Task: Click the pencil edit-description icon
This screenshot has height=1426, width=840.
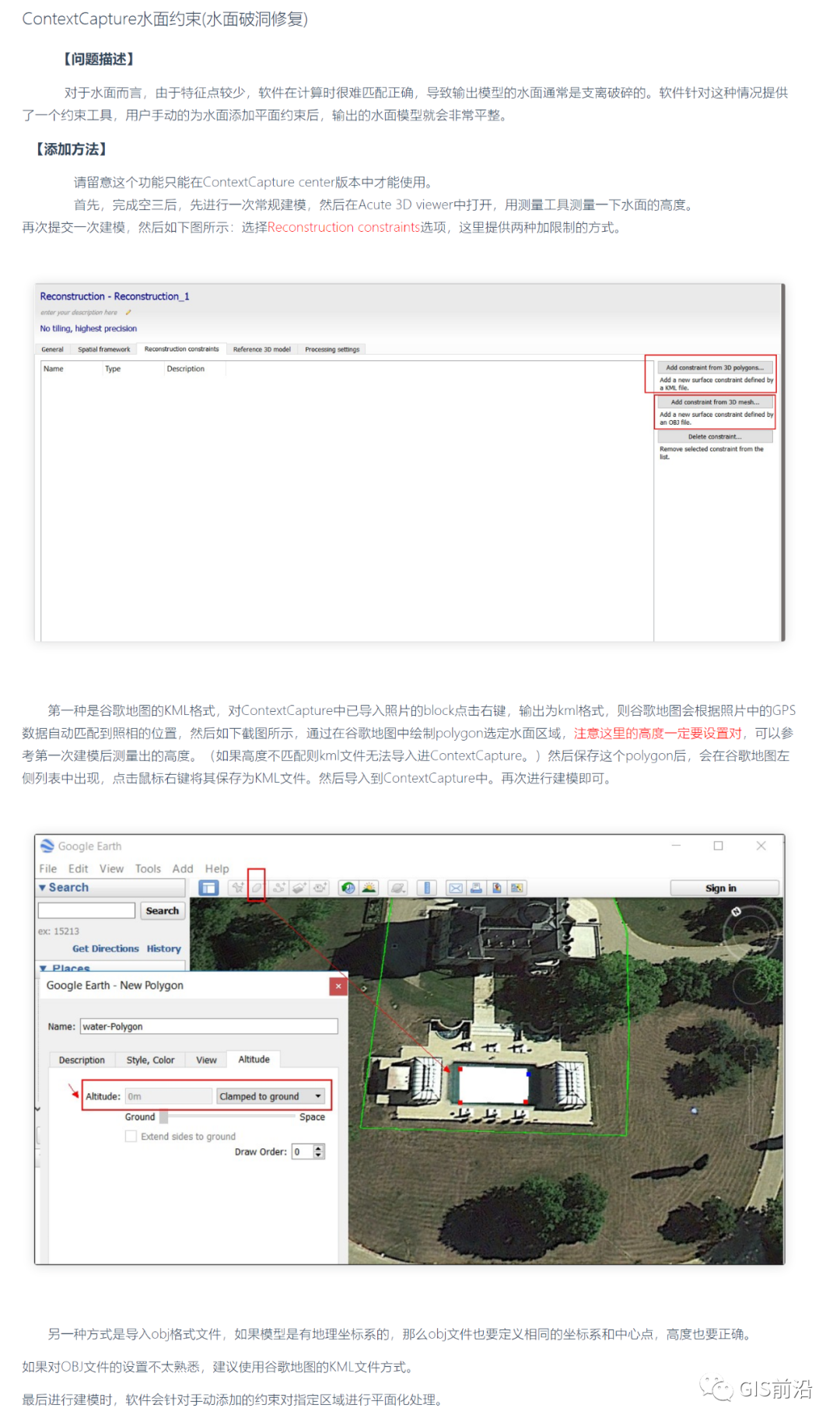Action: coord(128,313)
